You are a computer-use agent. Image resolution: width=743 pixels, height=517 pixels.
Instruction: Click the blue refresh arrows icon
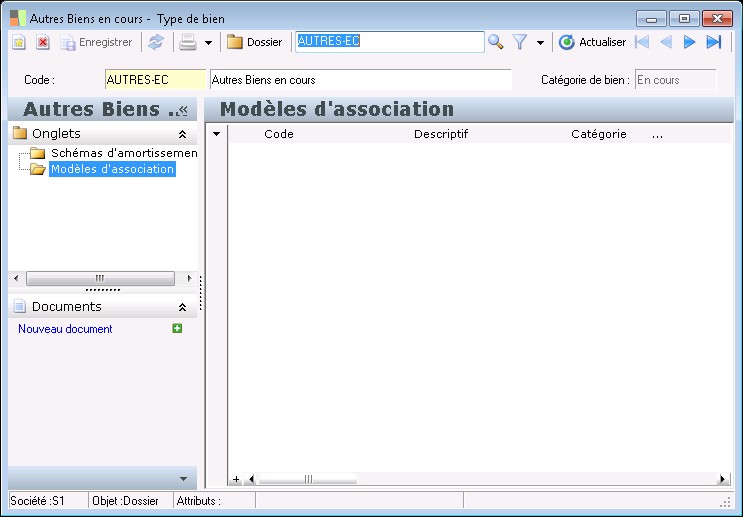click(155, 42)
